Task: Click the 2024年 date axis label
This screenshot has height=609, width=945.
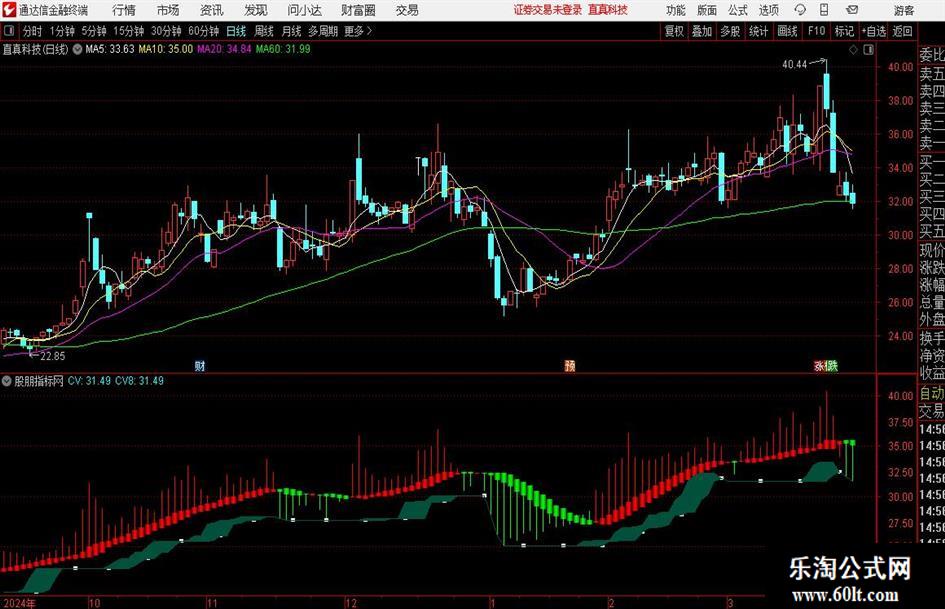Action: [19, 603]
